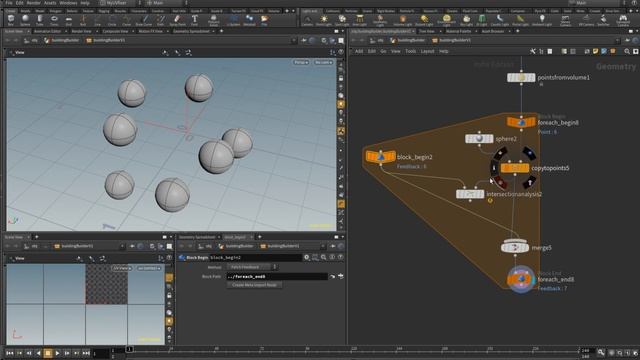Click the pointsfromvolume1 node
Image resolution: width=640 pixels, height=360 pixels.
click(x=521, y=78)
